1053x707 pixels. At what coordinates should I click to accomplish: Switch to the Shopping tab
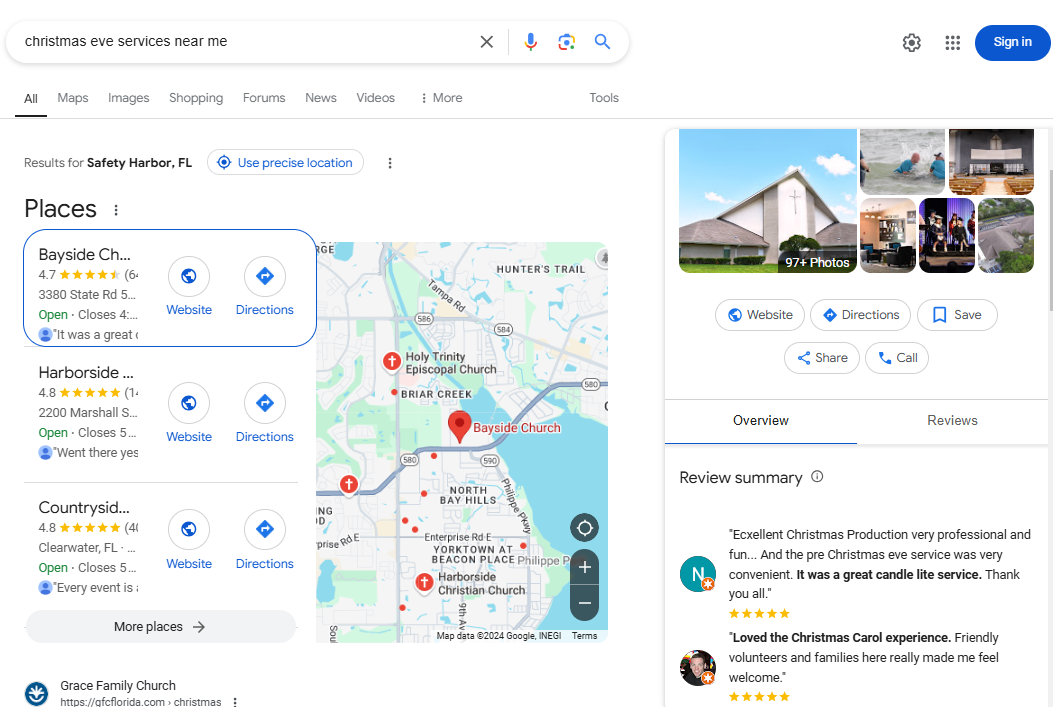point(196,98)
